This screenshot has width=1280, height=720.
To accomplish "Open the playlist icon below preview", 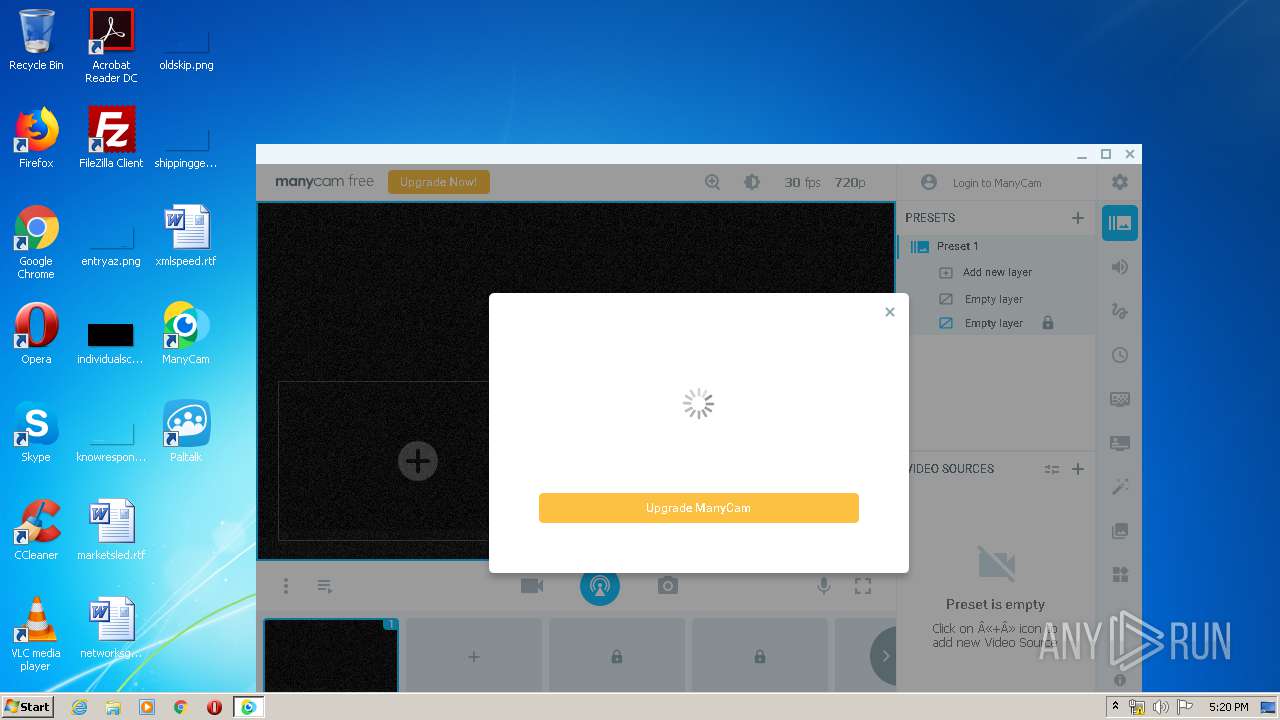I will (325, 586).
